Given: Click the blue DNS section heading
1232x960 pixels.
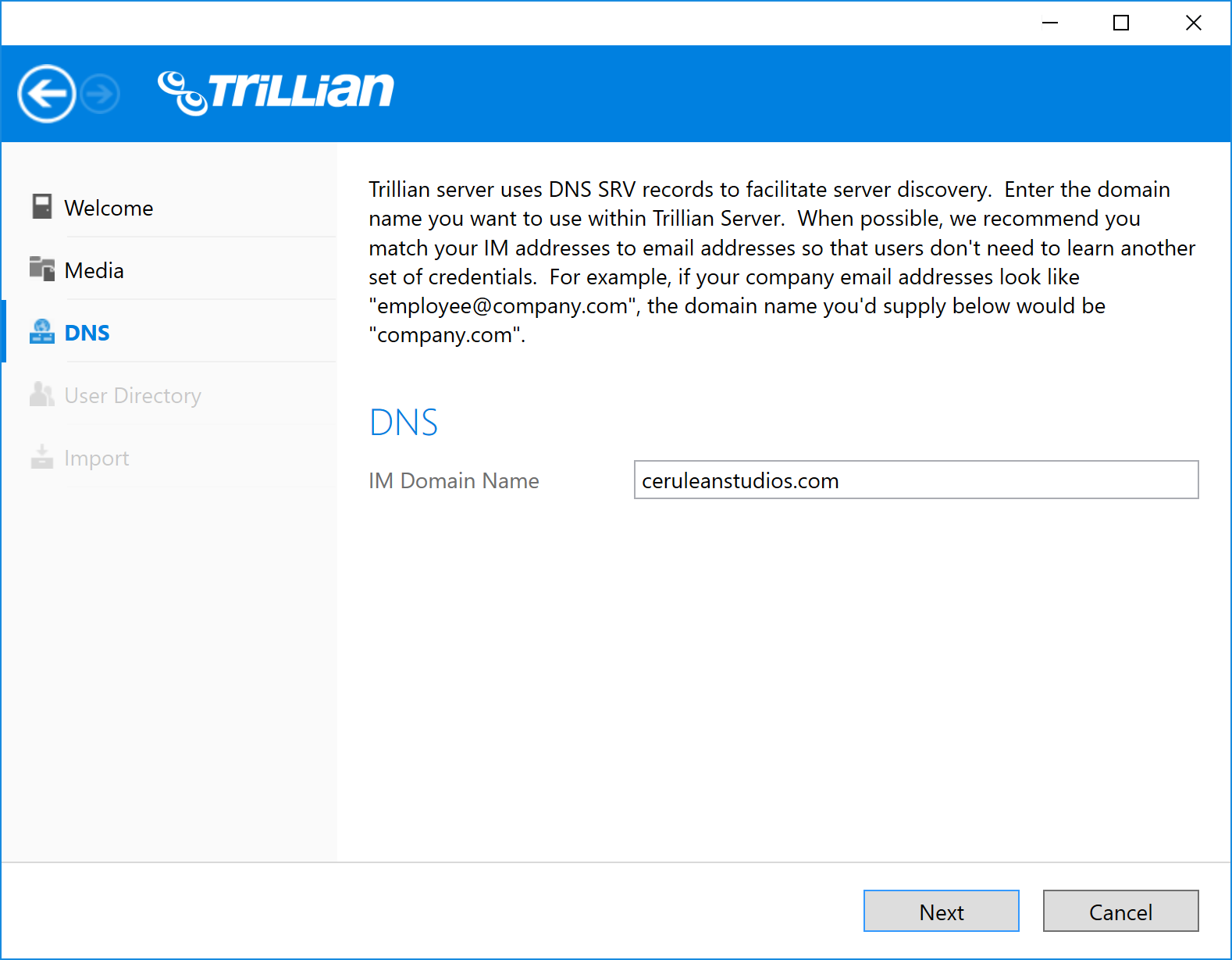Looking at the screenshot, I should coord(404,423).
